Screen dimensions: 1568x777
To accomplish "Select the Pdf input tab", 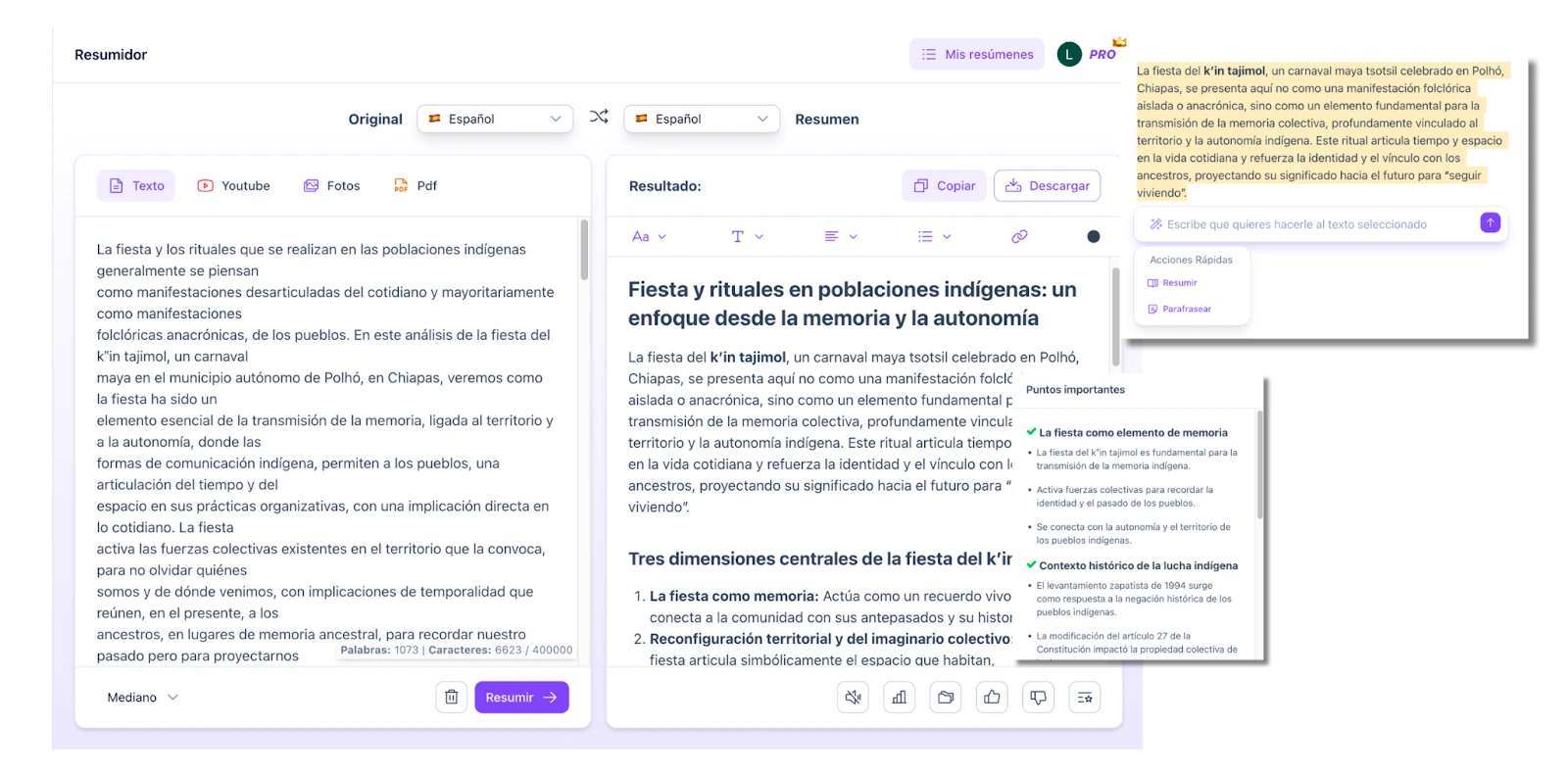I will (x=416, y=185).
